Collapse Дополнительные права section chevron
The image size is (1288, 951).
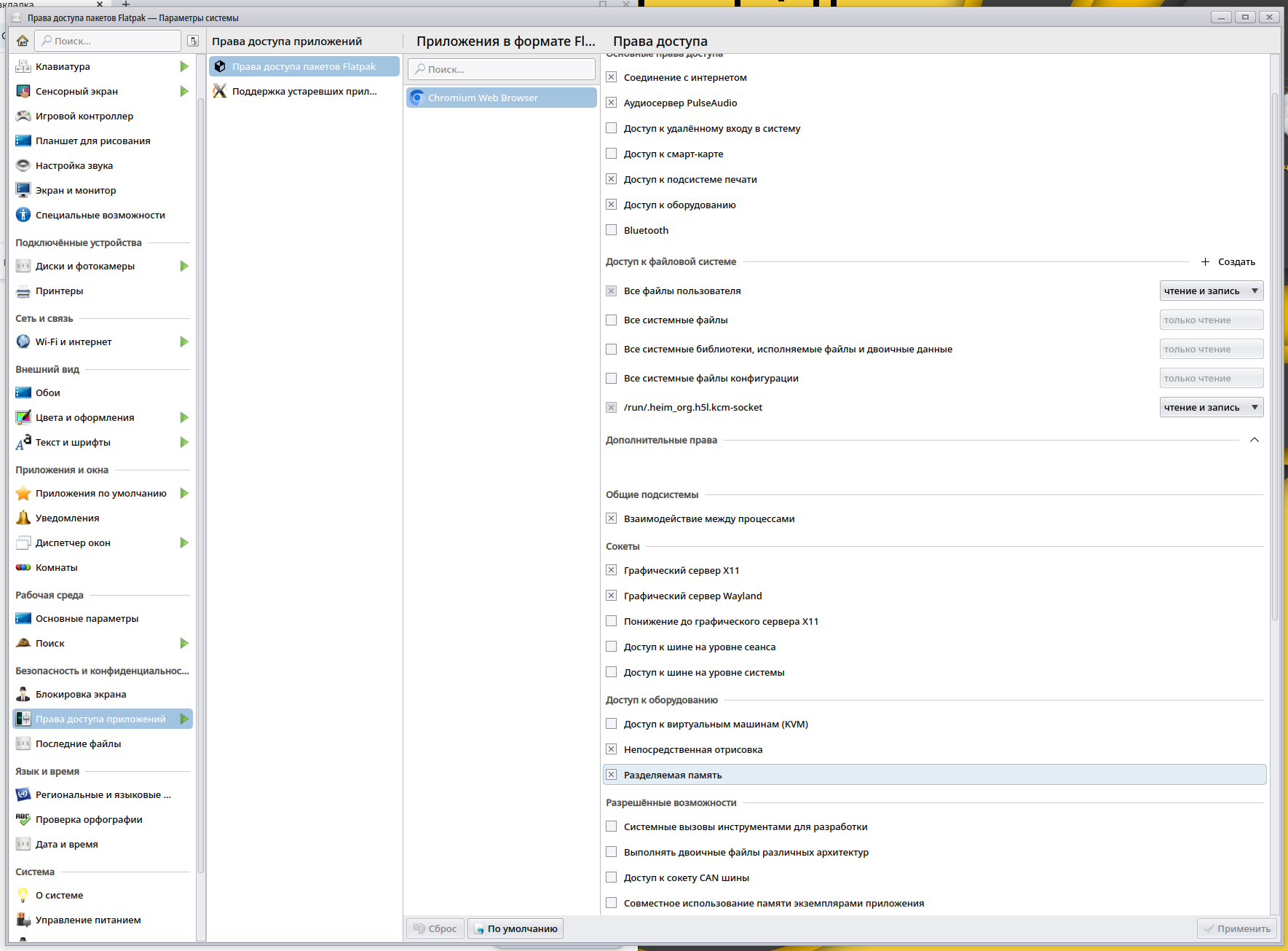tap(1255, 440)
